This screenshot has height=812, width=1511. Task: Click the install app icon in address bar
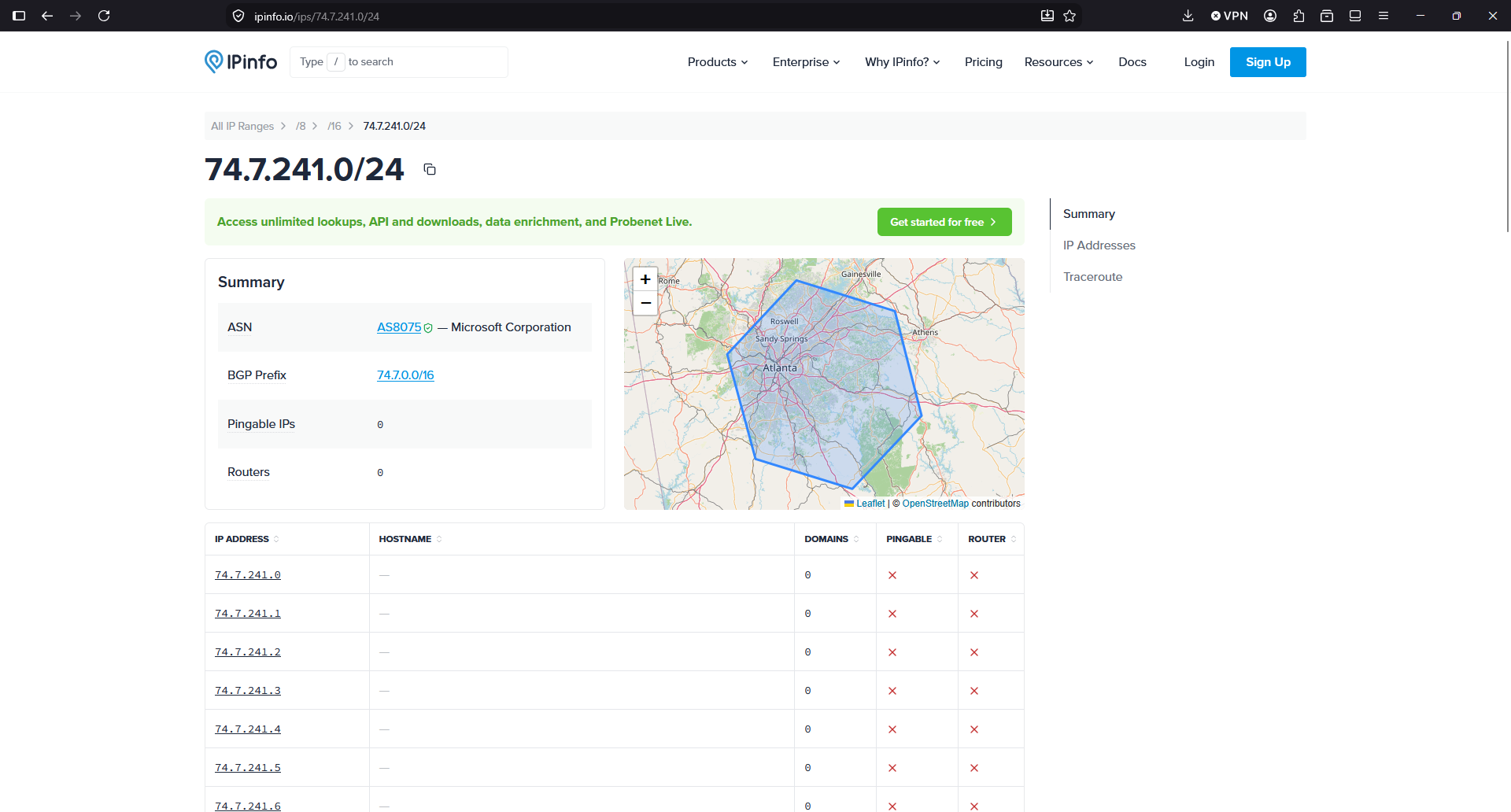click(x=1047, y=16)
